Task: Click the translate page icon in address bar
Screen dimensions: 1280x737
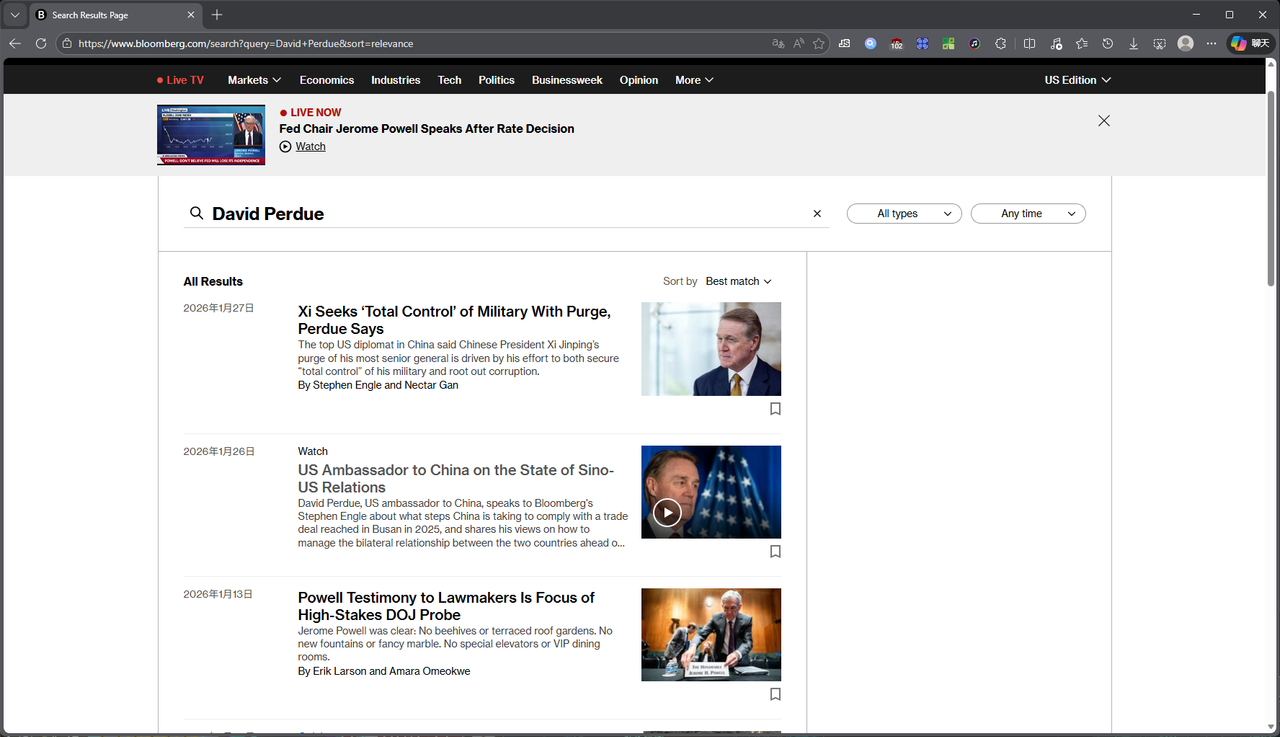Action: coord(779,43)
